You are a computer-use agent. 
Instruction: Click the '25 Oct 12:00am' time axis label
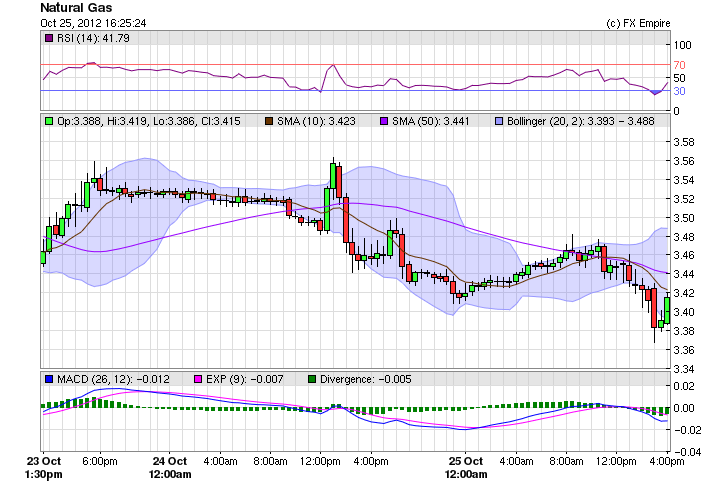coord(466,468)
